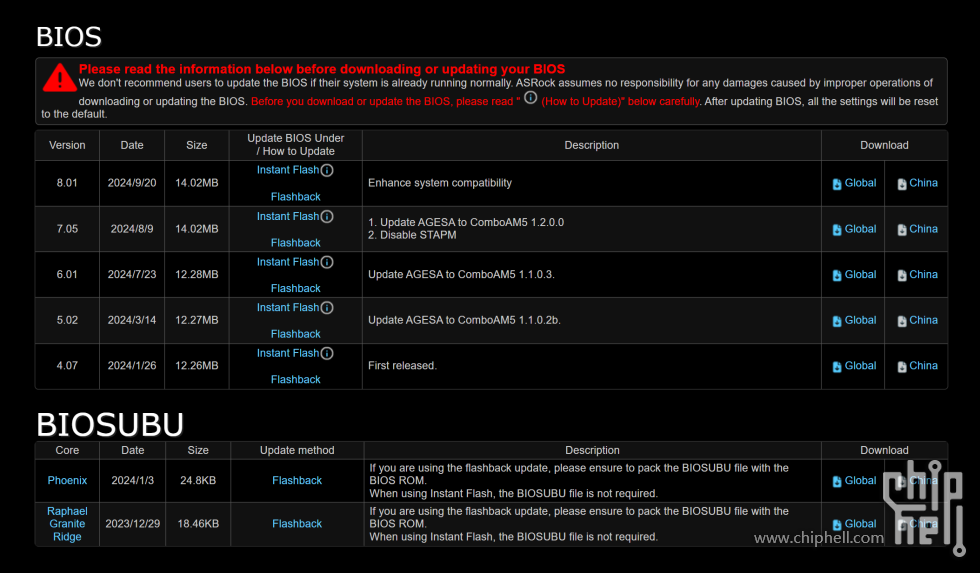
Task: Select version number 7.05 cell
Action: 67,229
